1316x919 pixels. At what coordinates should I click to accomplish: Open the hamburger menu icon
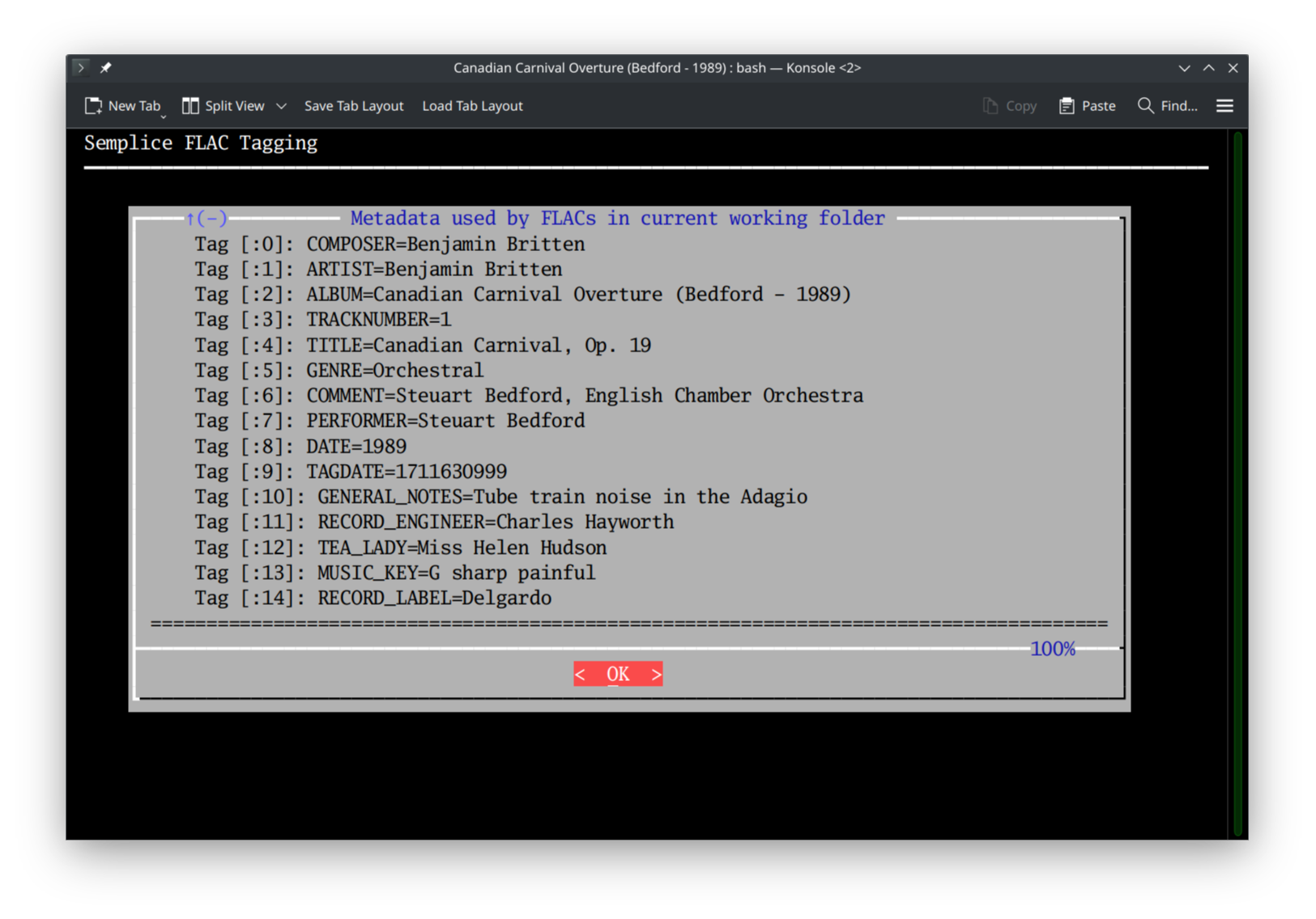pyautogui.click(x=1224, y=105)
